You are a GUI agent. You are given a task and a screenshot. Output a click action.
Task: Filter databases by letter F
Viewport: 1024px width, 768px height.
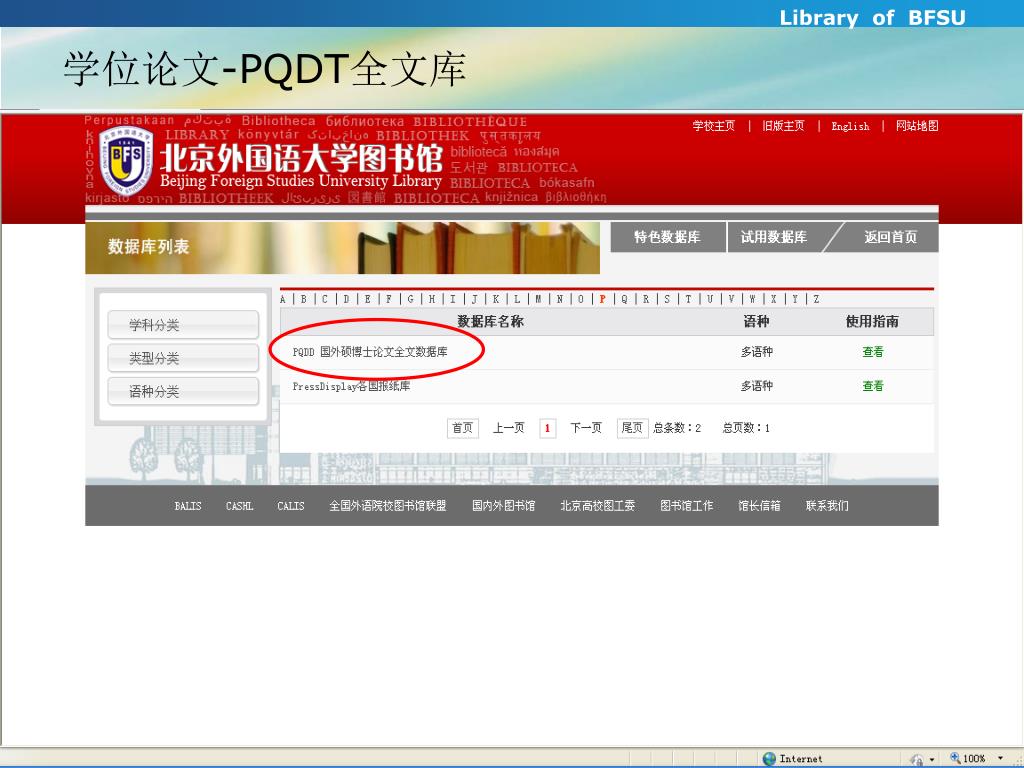pyautogui.click(x=389, y=299)
